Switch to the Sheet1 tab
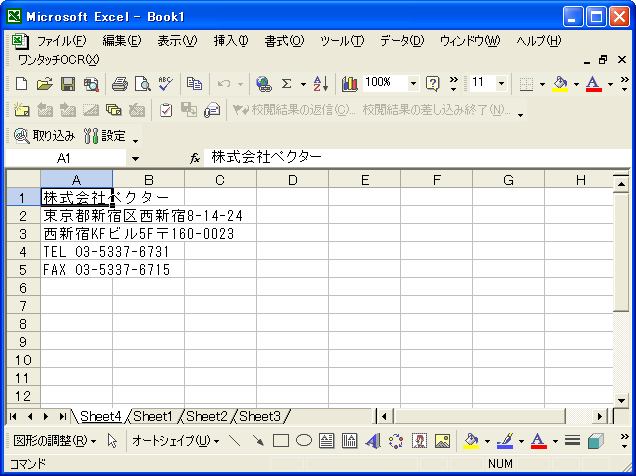Viewport: 636px width, 476px height. [153, 416]
